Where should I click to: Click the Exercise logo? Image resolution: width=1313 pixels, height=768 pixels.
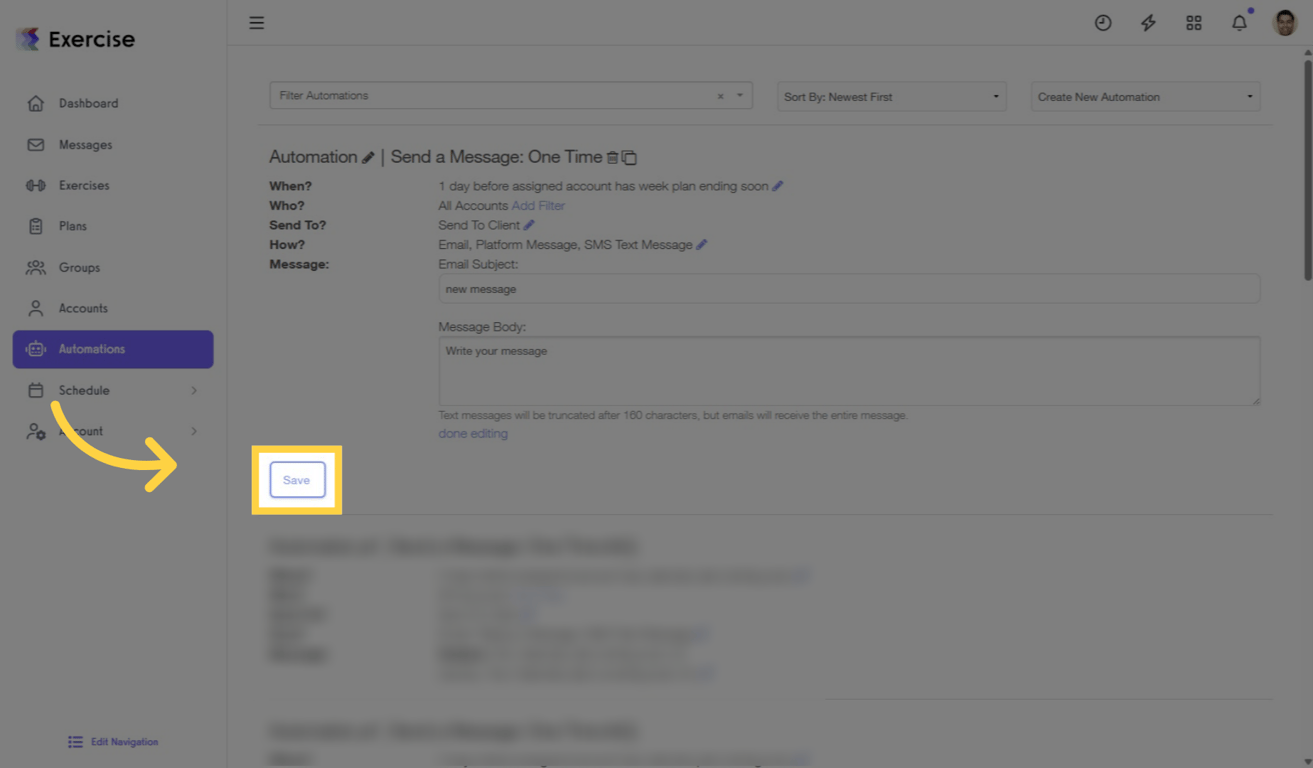pyautogui.click(x=75, y=39)
